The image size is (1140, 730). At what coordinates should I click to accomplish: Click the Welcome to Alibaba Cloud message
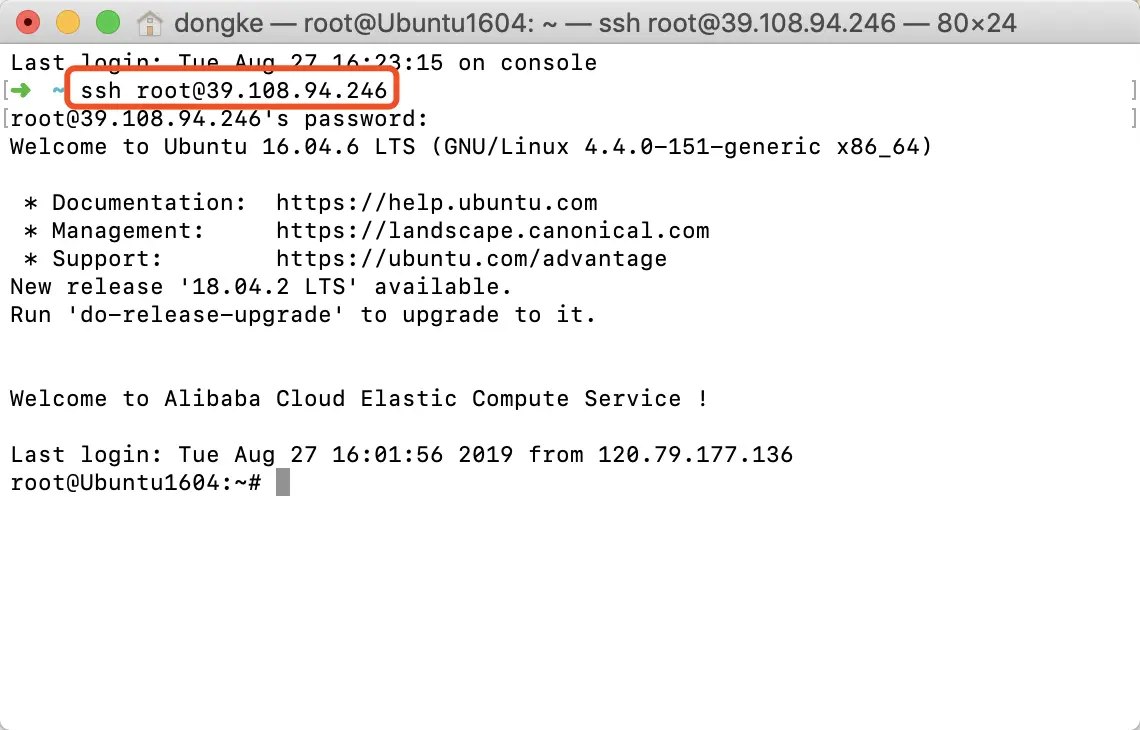tap(359, 399)
